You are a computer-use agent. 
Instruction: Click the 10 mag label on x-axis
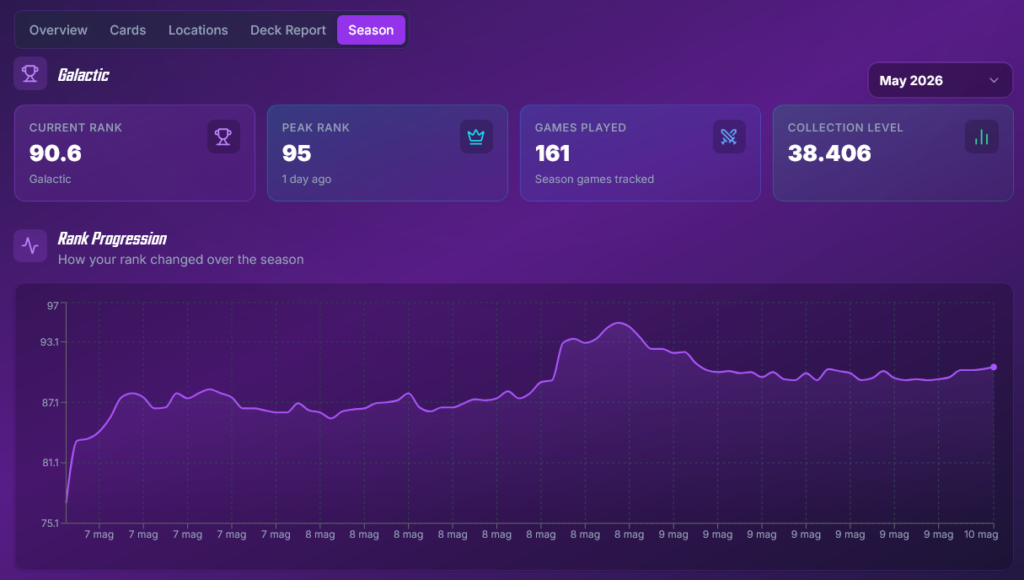pyautogui.click(x=981, y=534)
